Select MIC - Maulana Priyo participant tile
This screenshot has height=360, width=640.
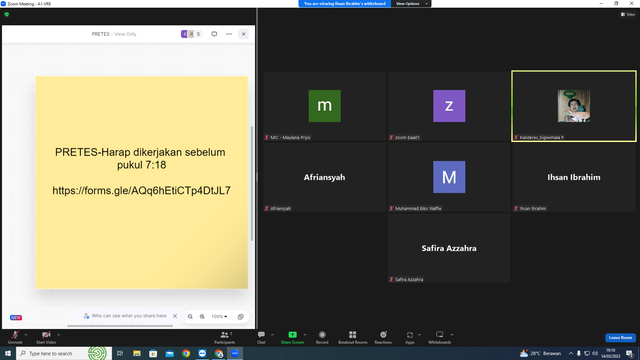point(324,106)
